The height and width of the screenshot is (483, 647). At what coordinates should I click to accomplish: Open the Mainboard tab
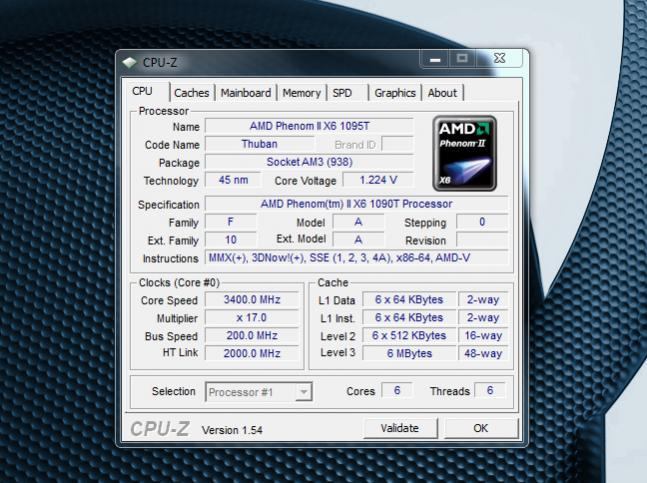[246, 93]
